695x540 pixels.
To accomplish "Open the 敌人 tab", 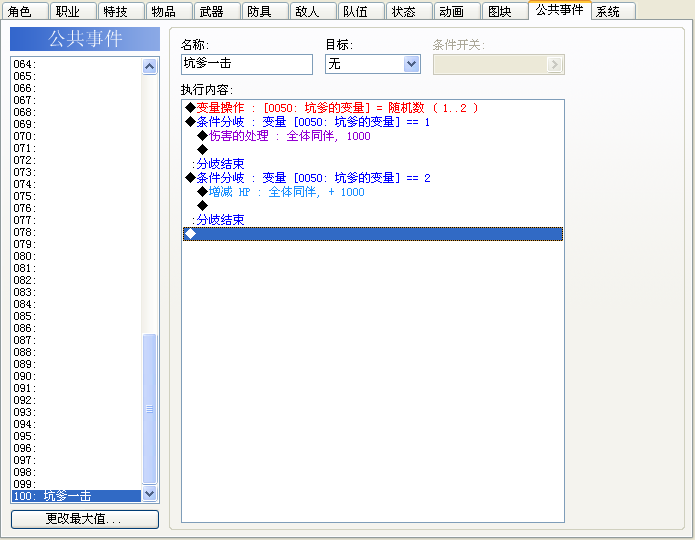I will point(312,11).
